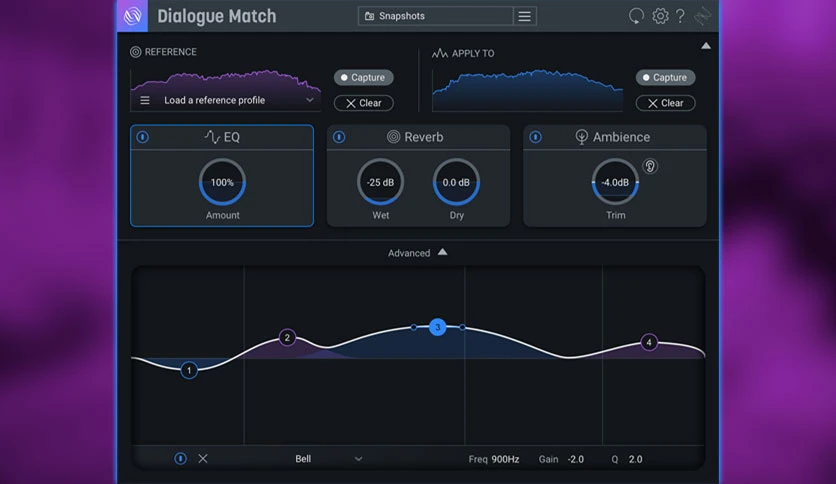The height and width of the screenshot is (484, 836).
Task: Toggle the Reverb module power button
Action: click(x=339, y=137)
